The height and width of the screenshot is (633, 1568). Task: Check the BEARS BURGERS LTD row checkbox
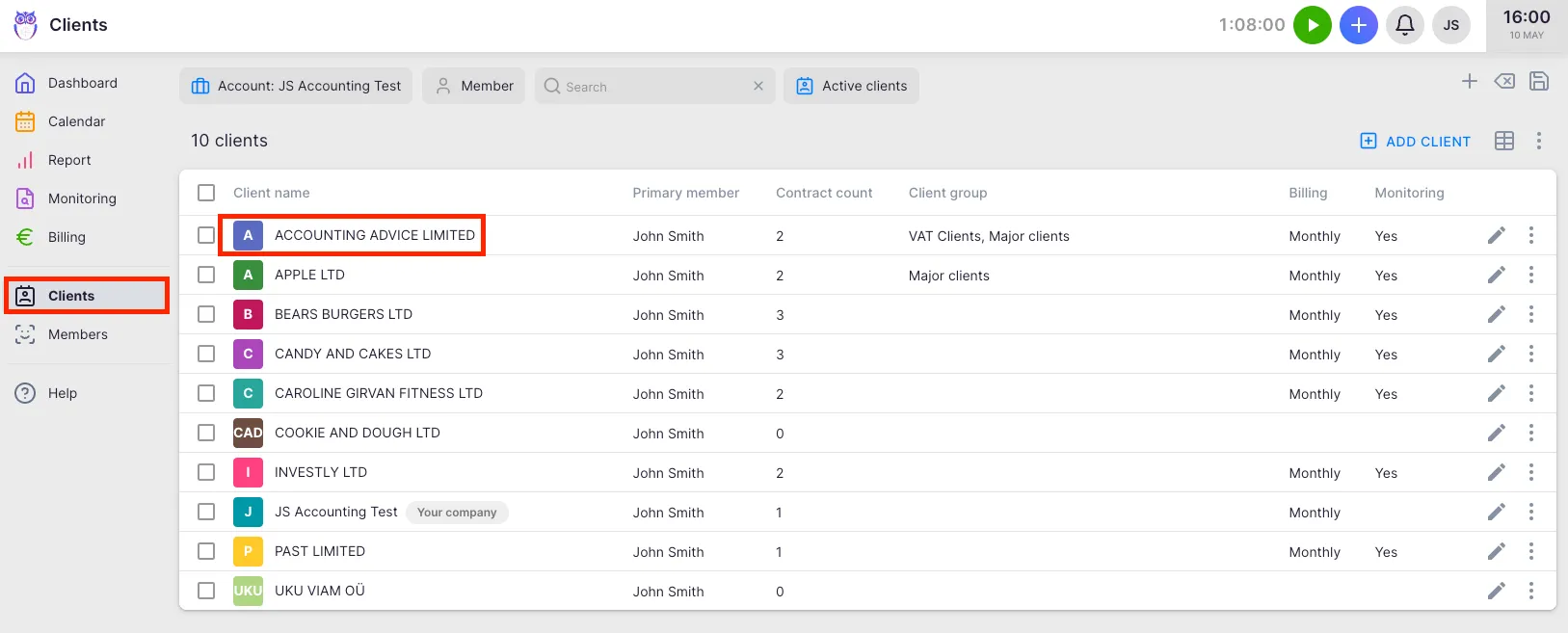pos(206,314)
